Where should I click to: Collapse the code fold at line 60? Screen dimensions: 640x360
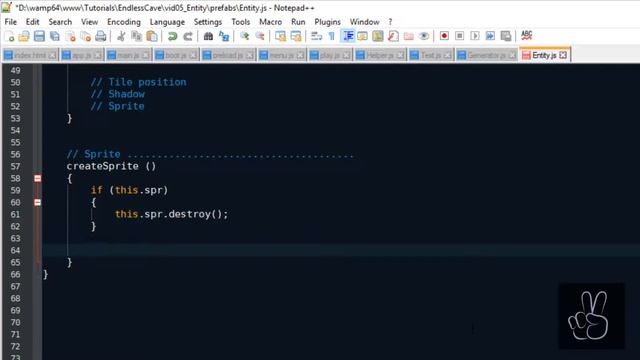(x=38, y=202)
